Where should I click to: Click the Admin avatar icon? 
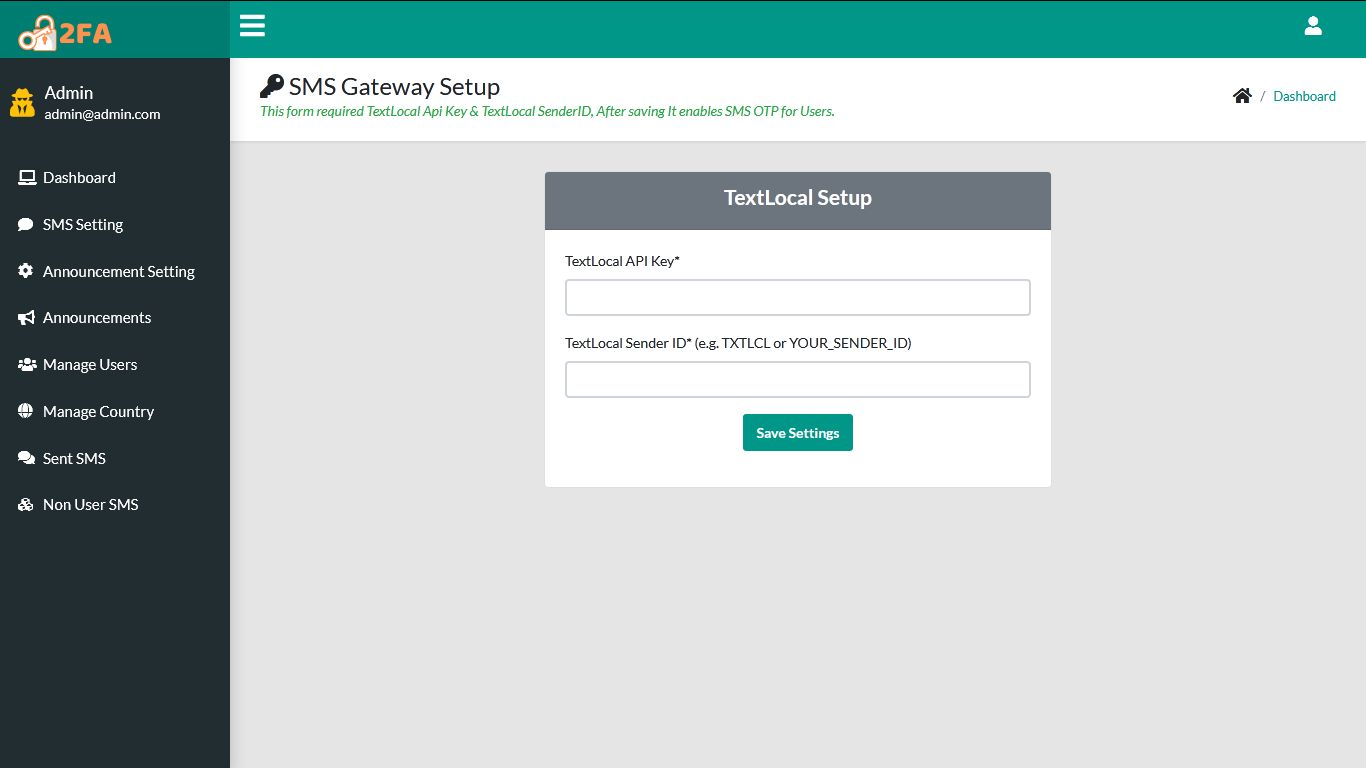(22, 102)
